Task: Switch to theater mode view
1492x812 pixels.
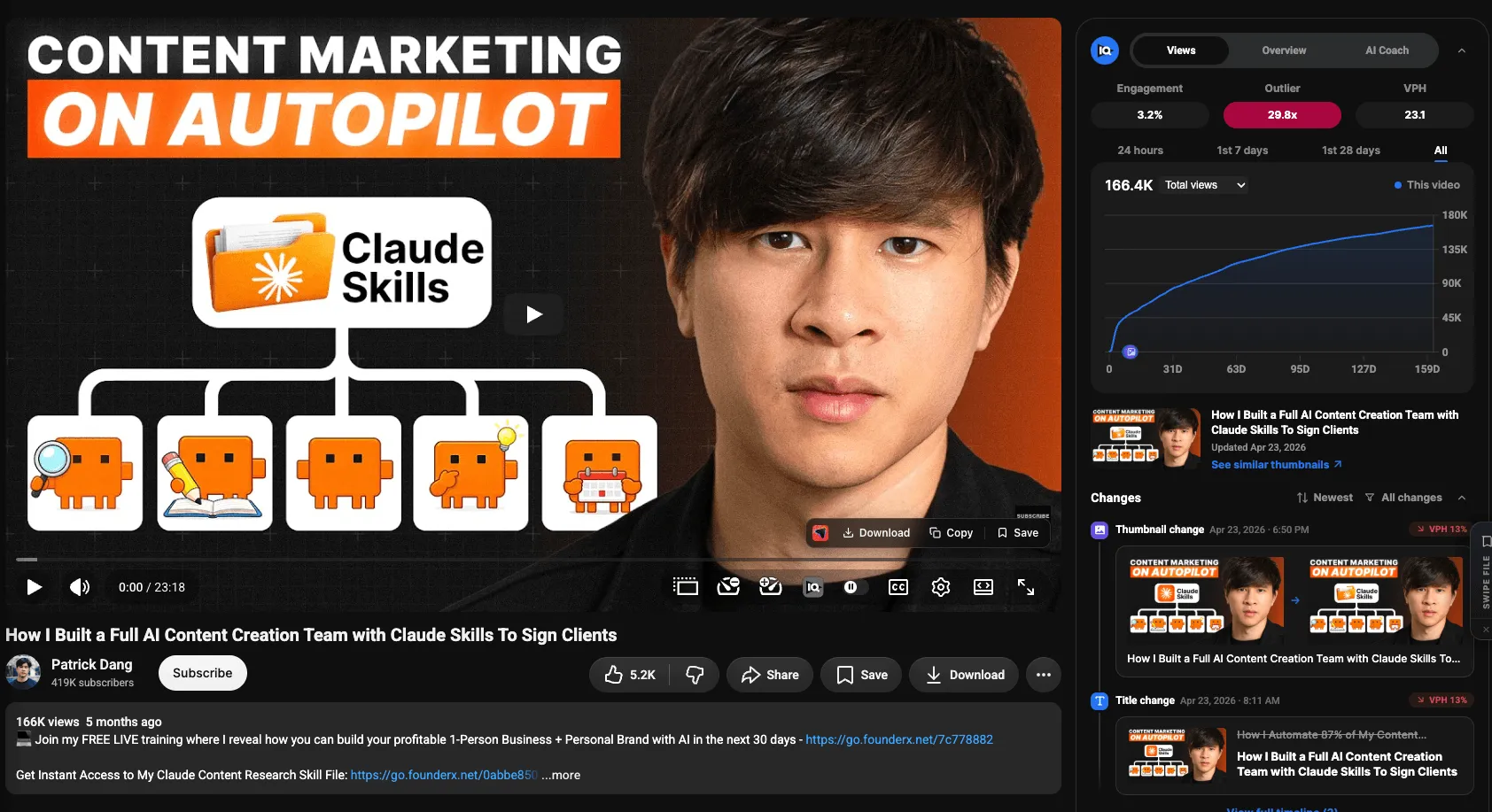Action: pos(983,587)
